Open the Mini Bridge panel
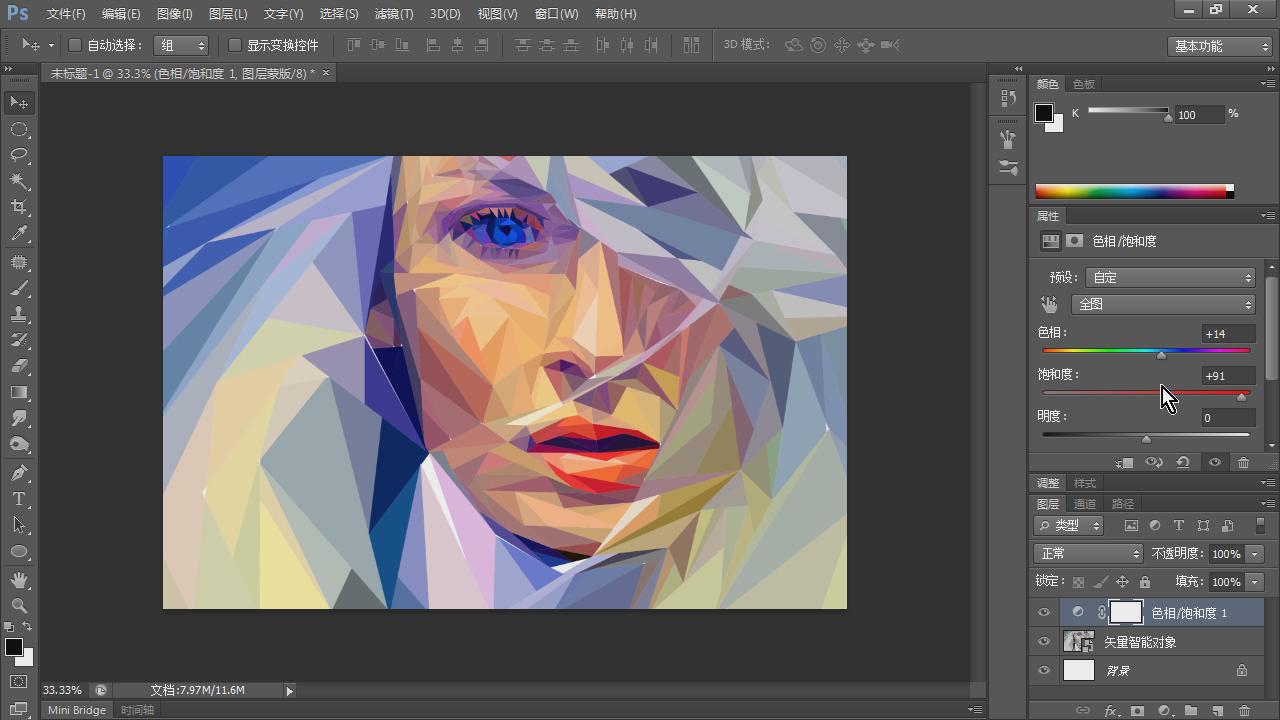Image resolution: width=1280 pixels, height=720 pixels. (x=77, y=710)
